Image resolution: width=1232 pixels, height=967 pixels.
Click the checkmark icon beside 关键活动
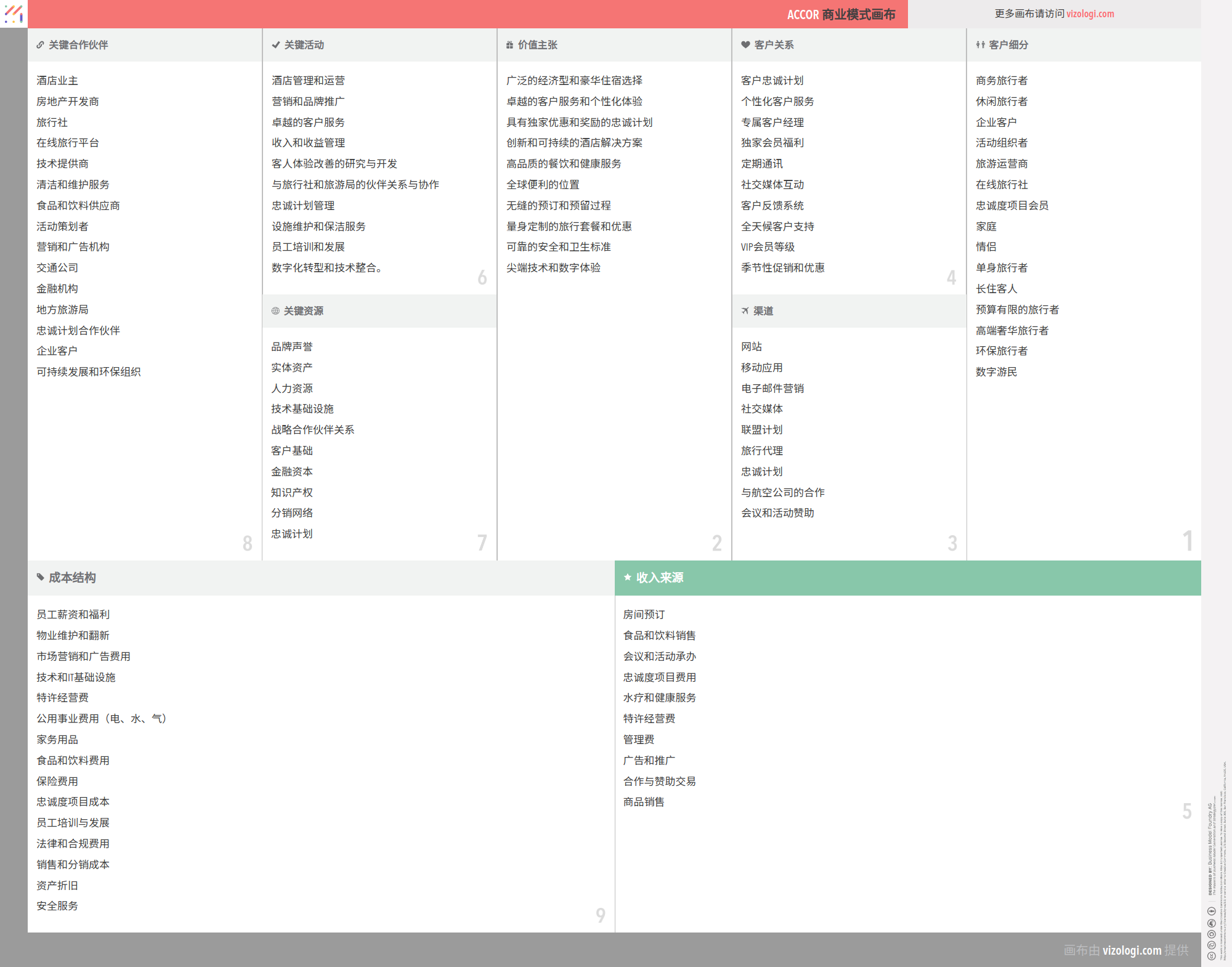tap(275, 45)
